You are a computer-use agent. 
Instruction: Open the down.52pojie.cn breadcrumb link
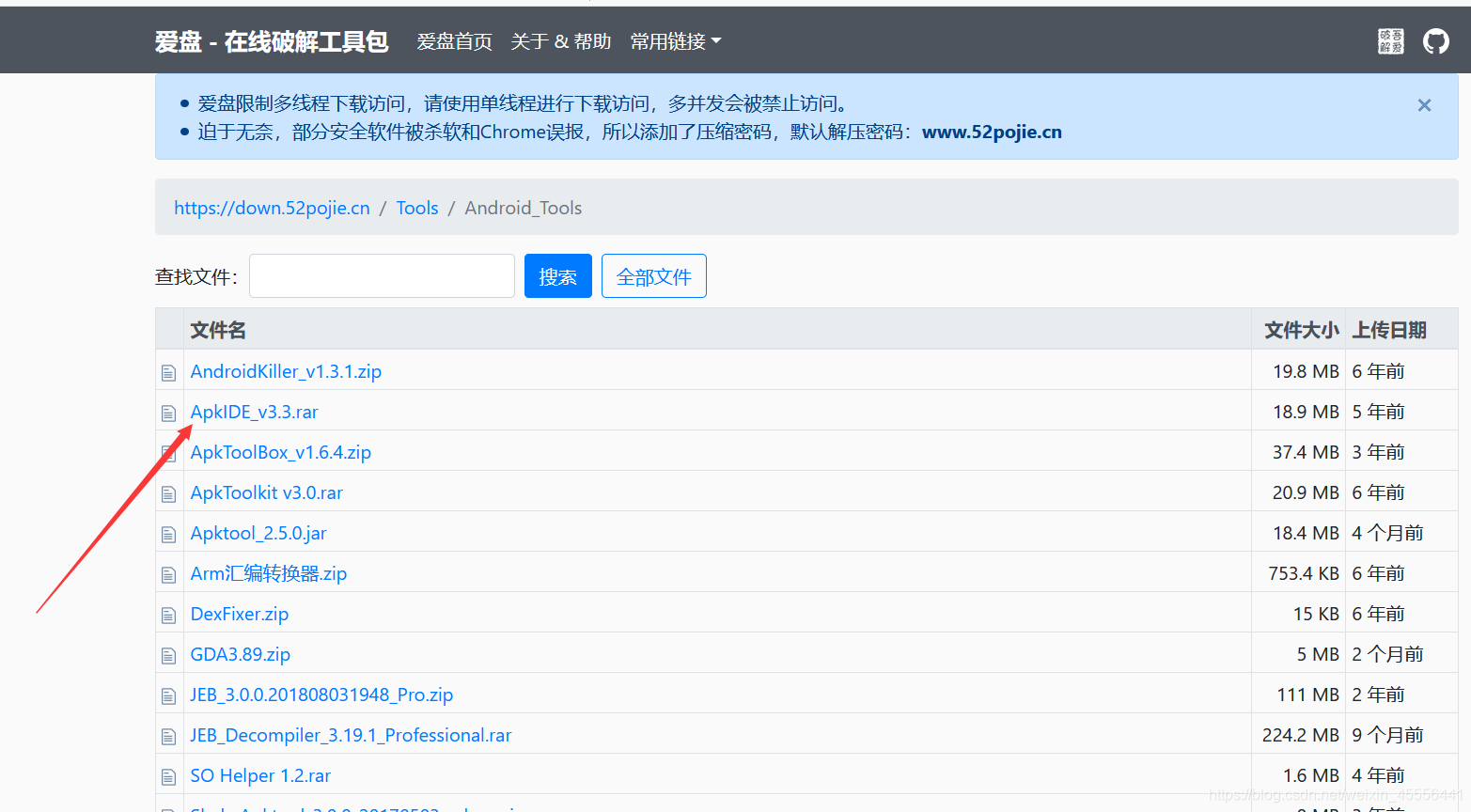pyautogui.click(x=272, y=208)
